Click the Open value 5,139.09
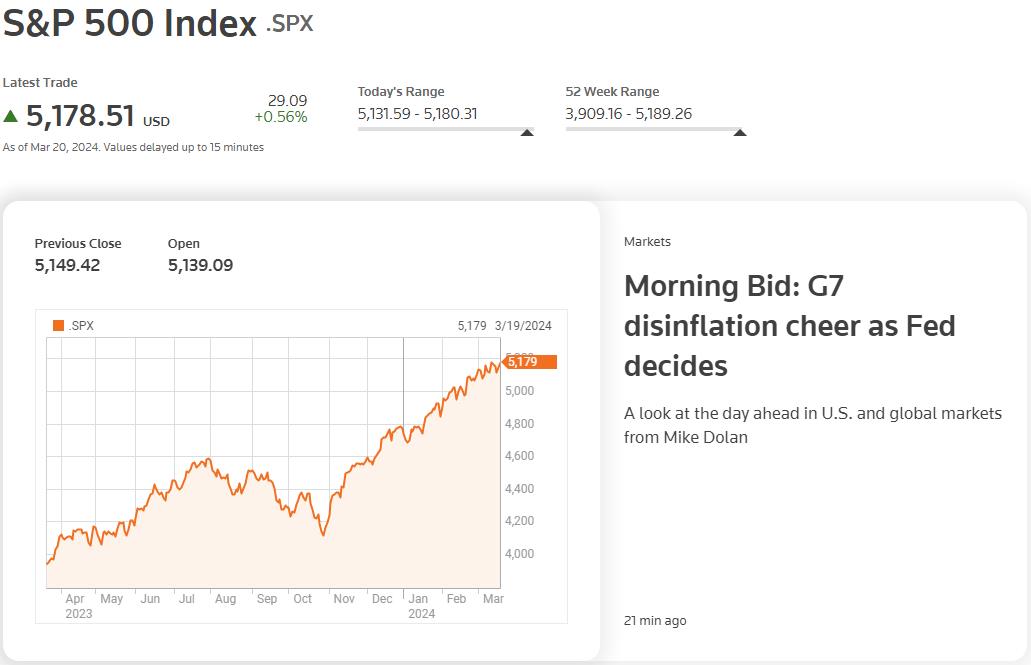This screenshot has height=665, width=1031. (201, 265)
